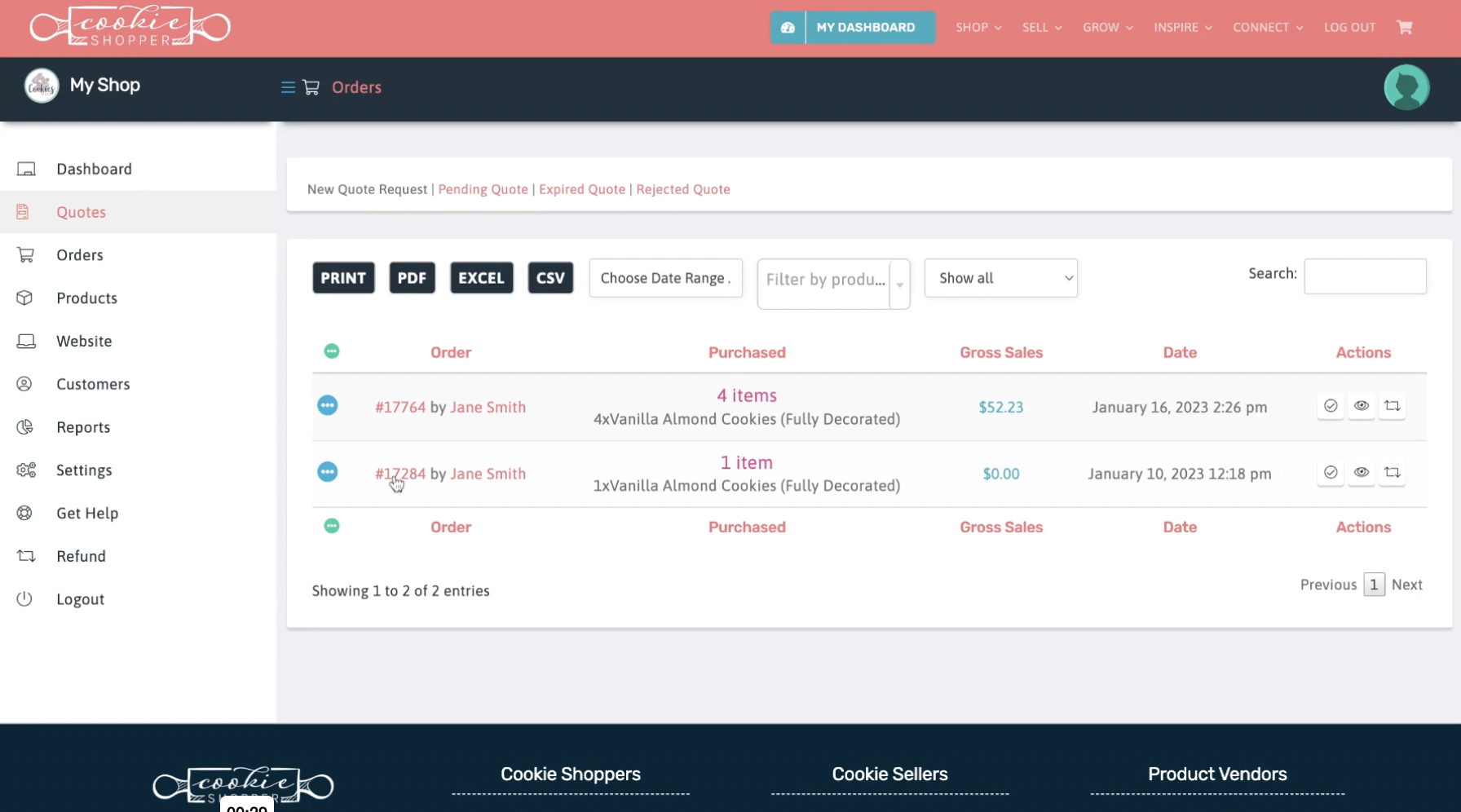Expand row details for order #17764
Viewport: 1461px width, 812px height.
328,405
